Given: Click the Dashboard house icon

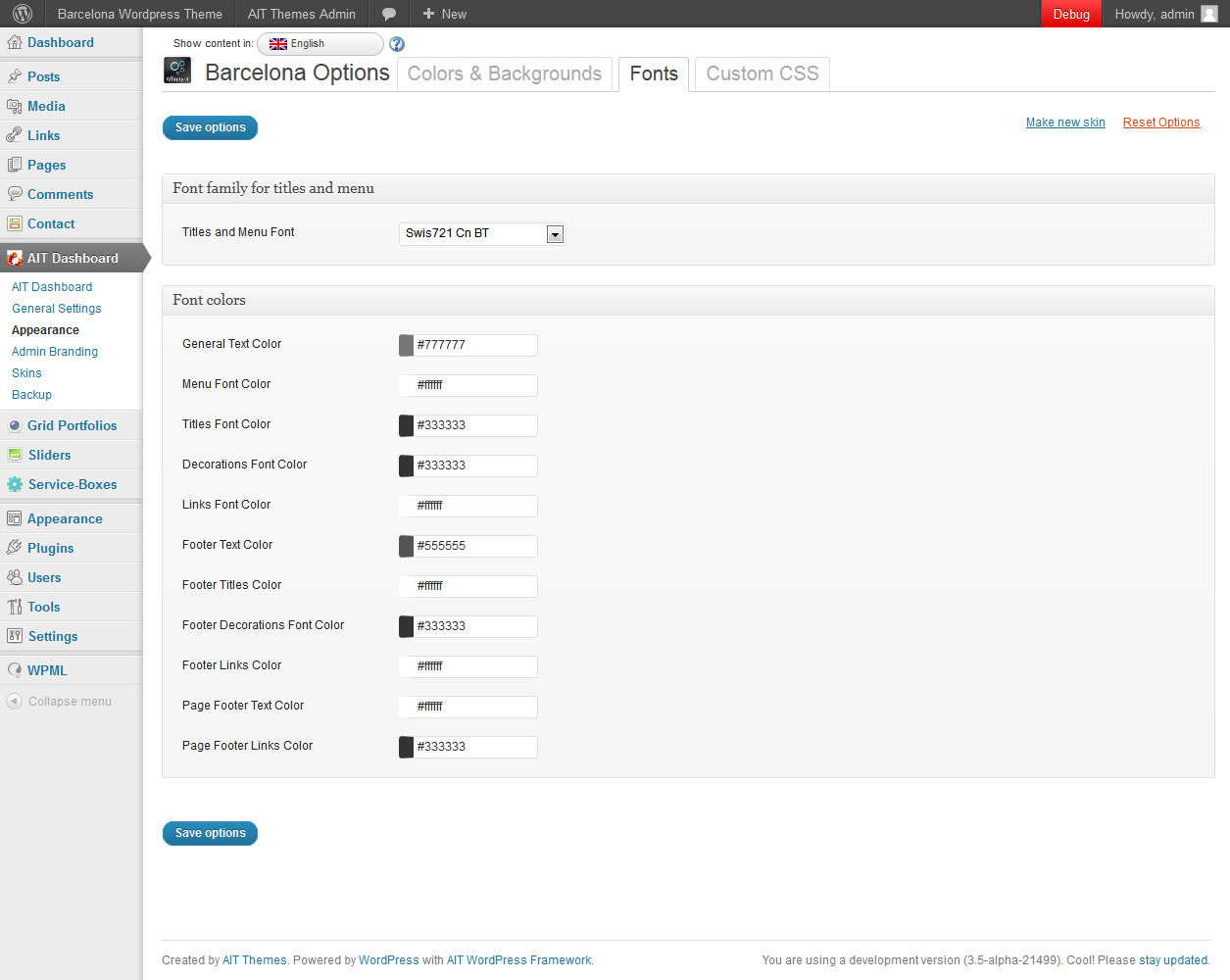Looking at the screenshot, I should (x=15, y=42).
